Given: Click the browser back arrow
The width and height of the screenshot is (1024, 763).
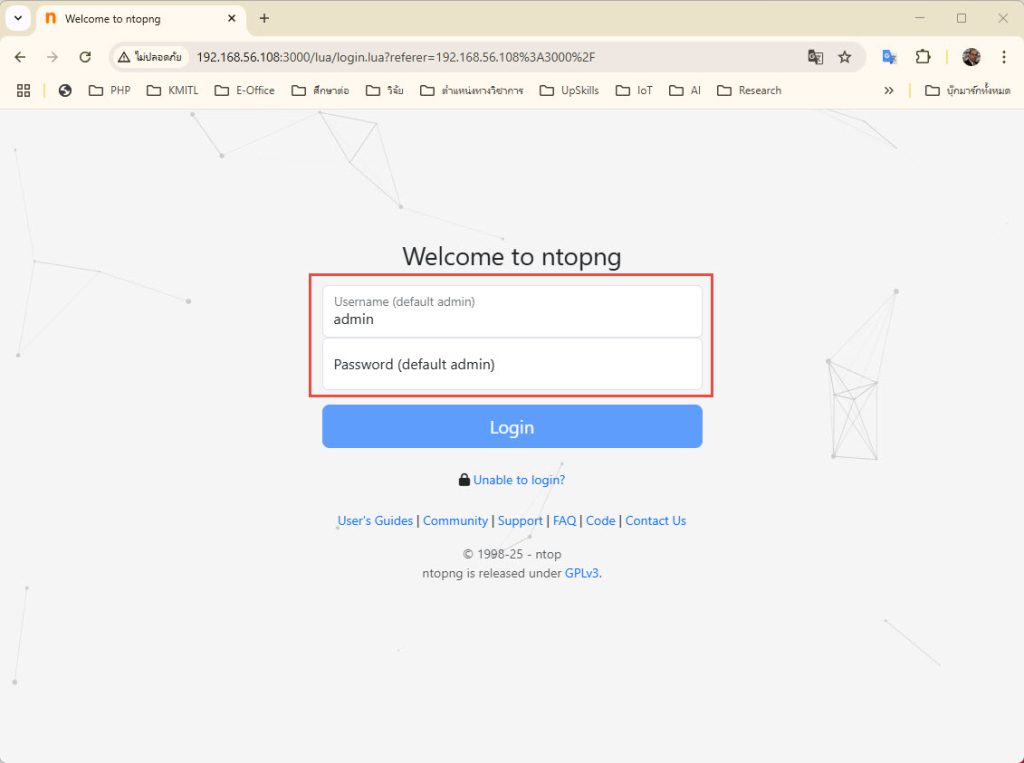Looking at the screenshot, I should 20,57.
